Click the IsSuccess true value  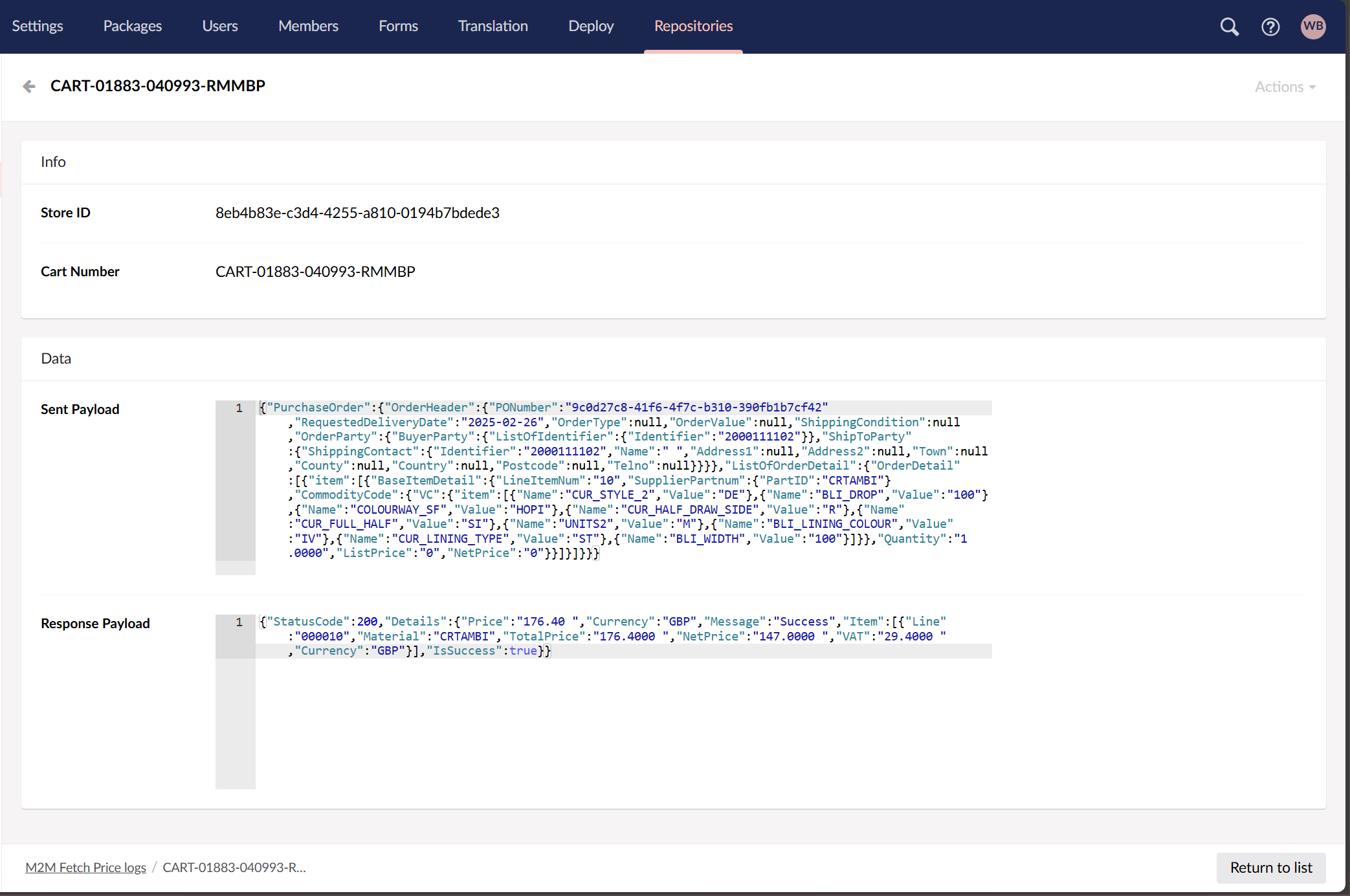click(523, 651)
